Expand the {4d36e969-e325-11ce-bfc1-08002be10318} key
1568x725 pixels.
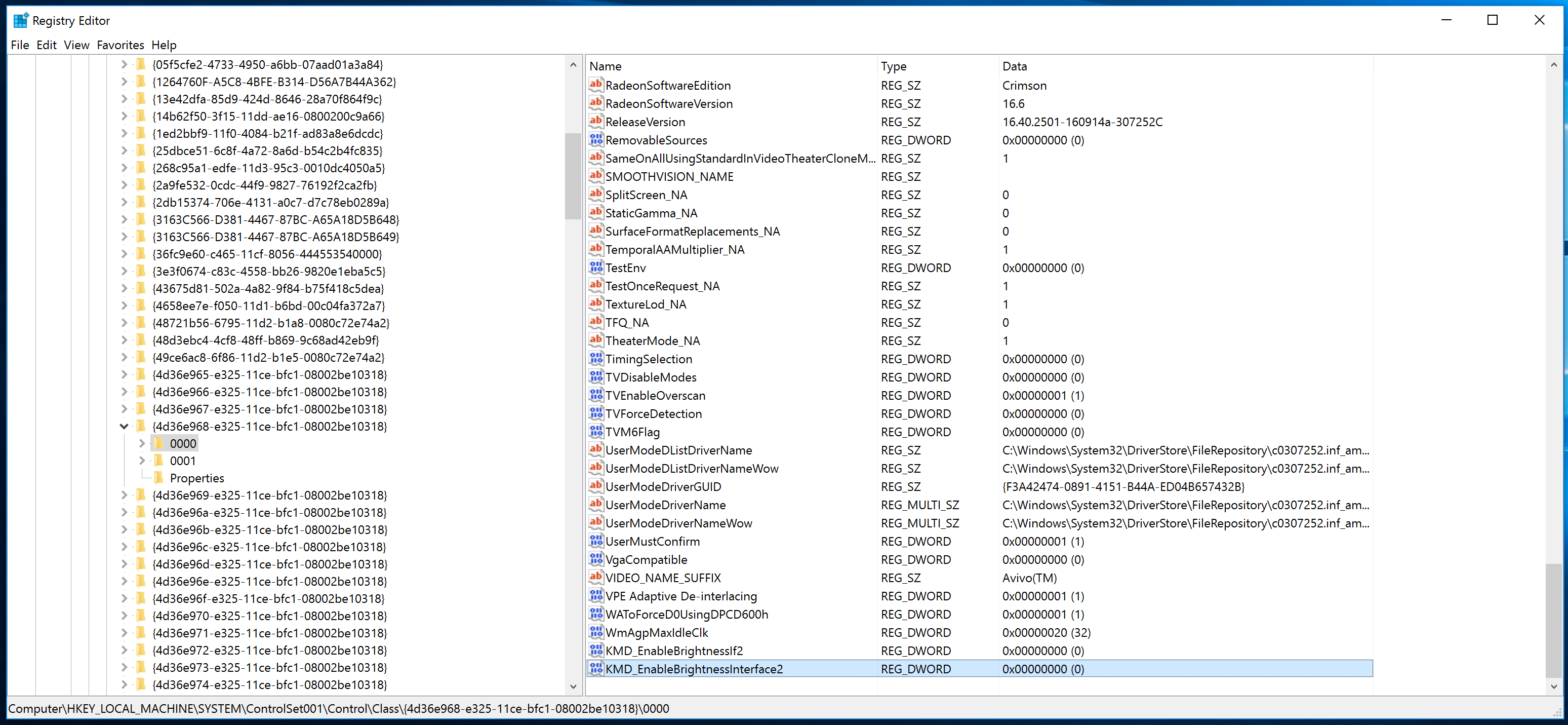point(124,495)
